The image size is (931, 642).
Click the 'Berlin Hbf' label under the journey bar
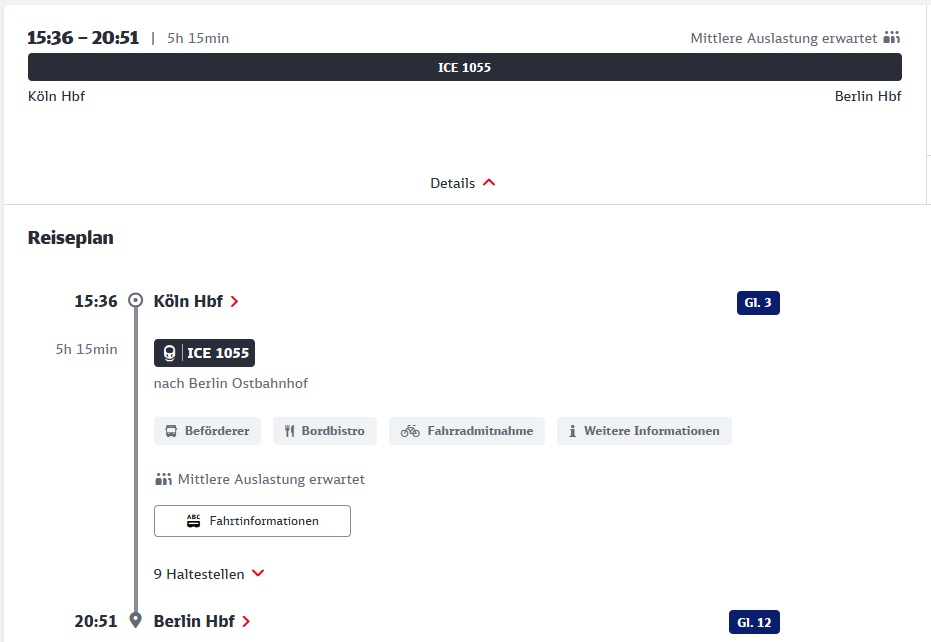[x=868, y=96]
